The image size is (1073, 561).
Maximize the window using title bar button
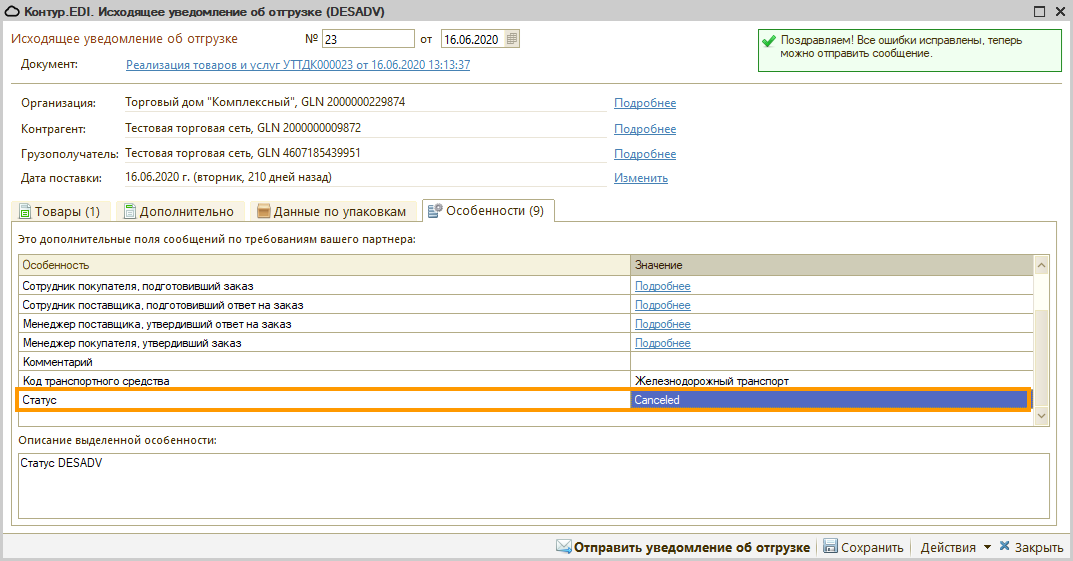coord(1040,11)
